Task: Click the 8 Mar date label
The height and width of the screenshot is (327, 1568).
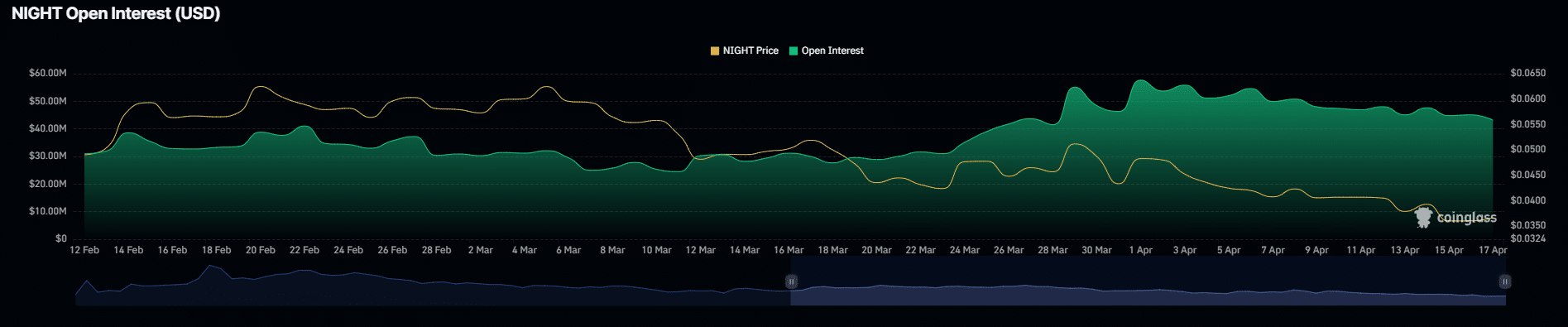Action: 612,250
